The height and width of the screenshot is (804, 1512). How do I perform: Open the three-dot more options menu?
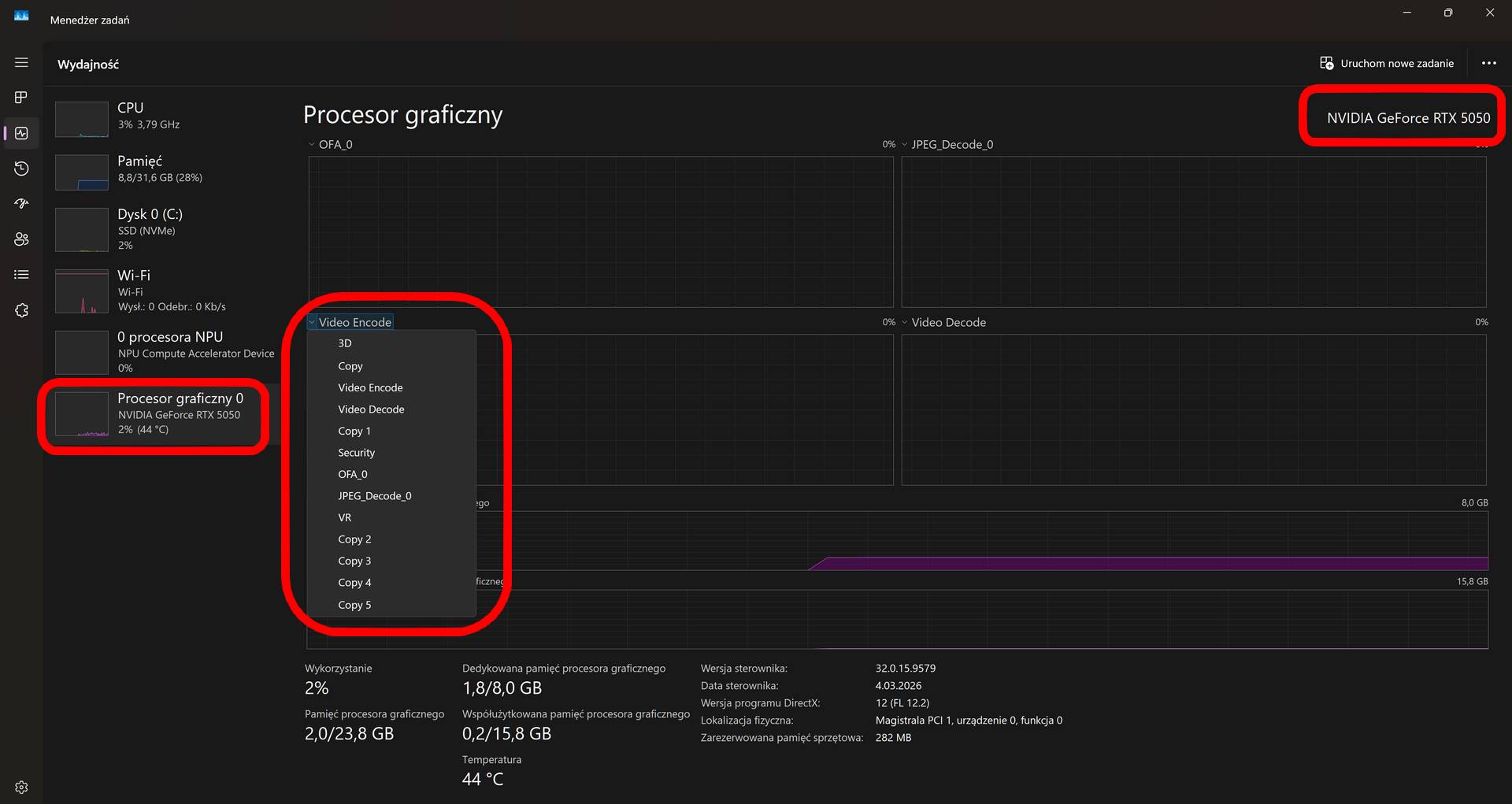pyautogui.click(x=1488, y=63)
